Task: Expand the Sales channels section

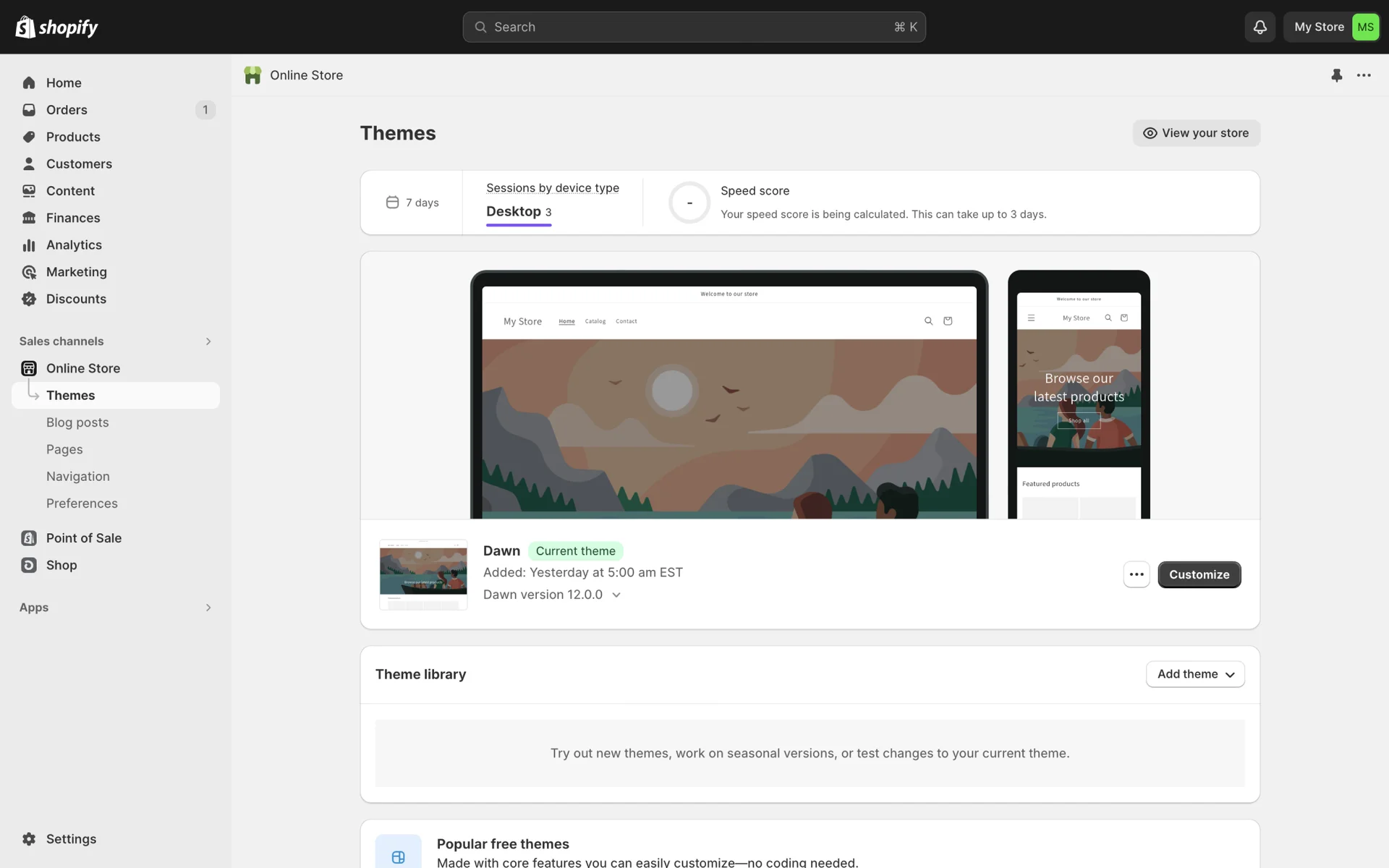Action: tap(208, 341)
